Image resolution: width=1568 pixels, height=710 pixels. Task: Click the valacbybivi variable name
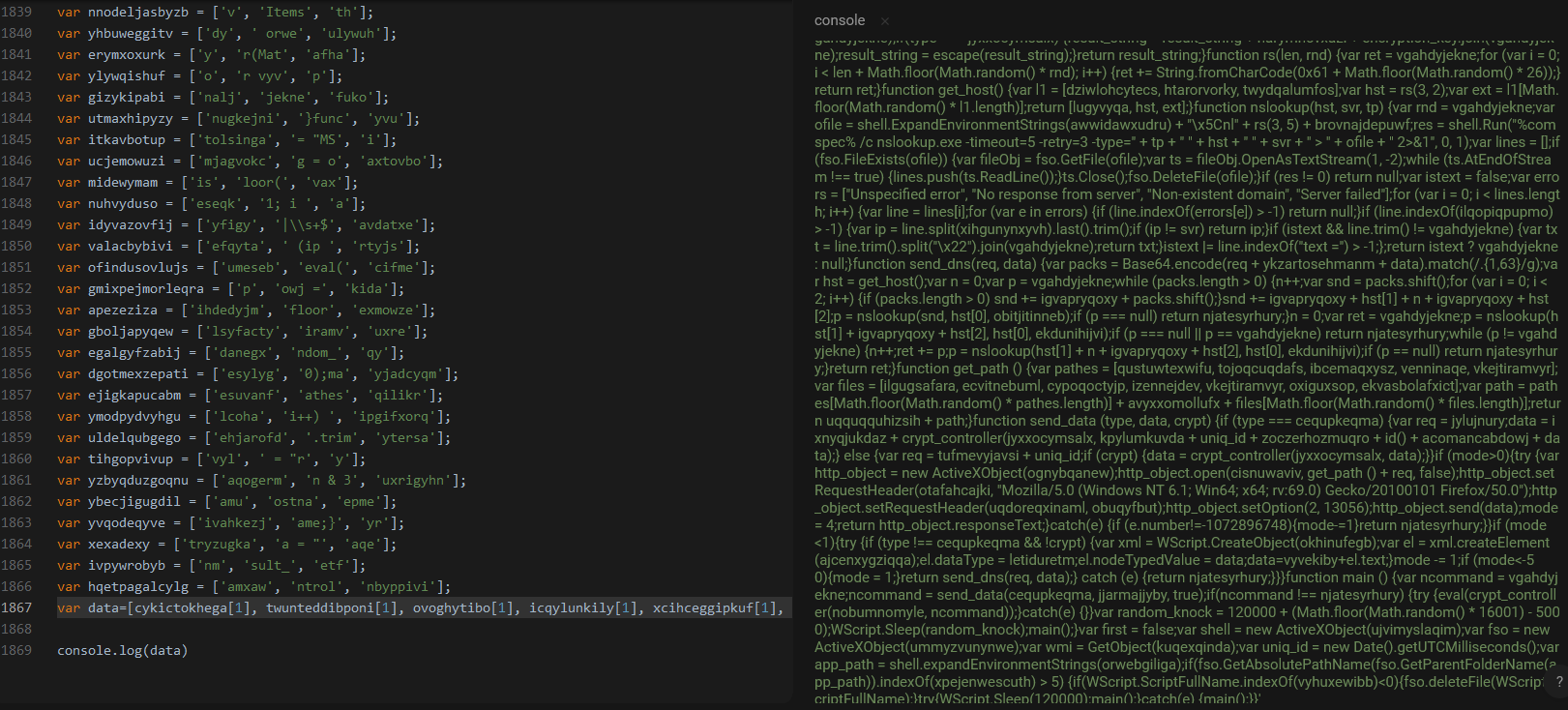(131, 247)
